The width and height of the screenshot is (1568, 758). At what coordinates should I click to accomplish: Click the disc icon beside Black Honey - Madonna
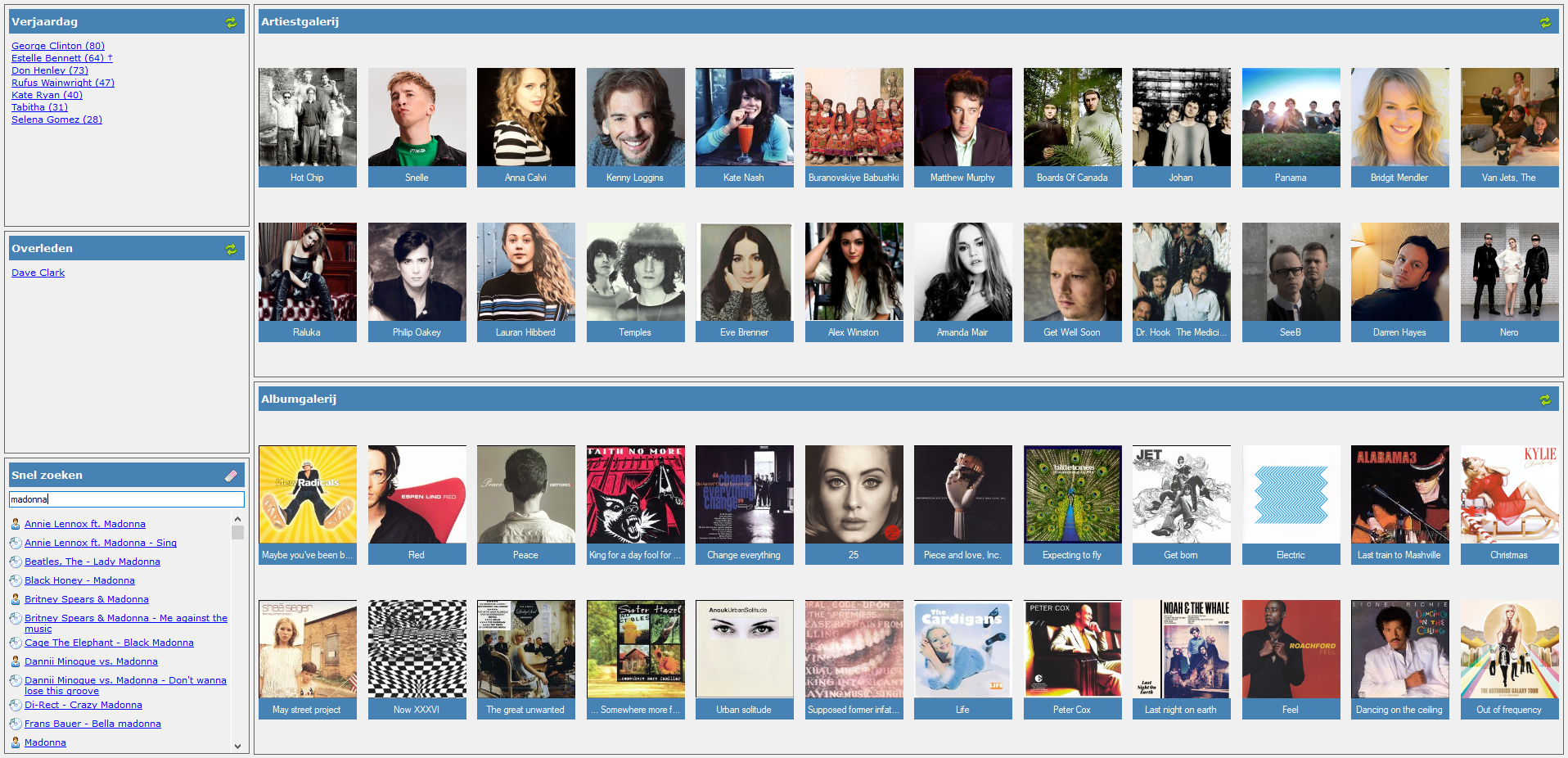(x=16, y=580)
